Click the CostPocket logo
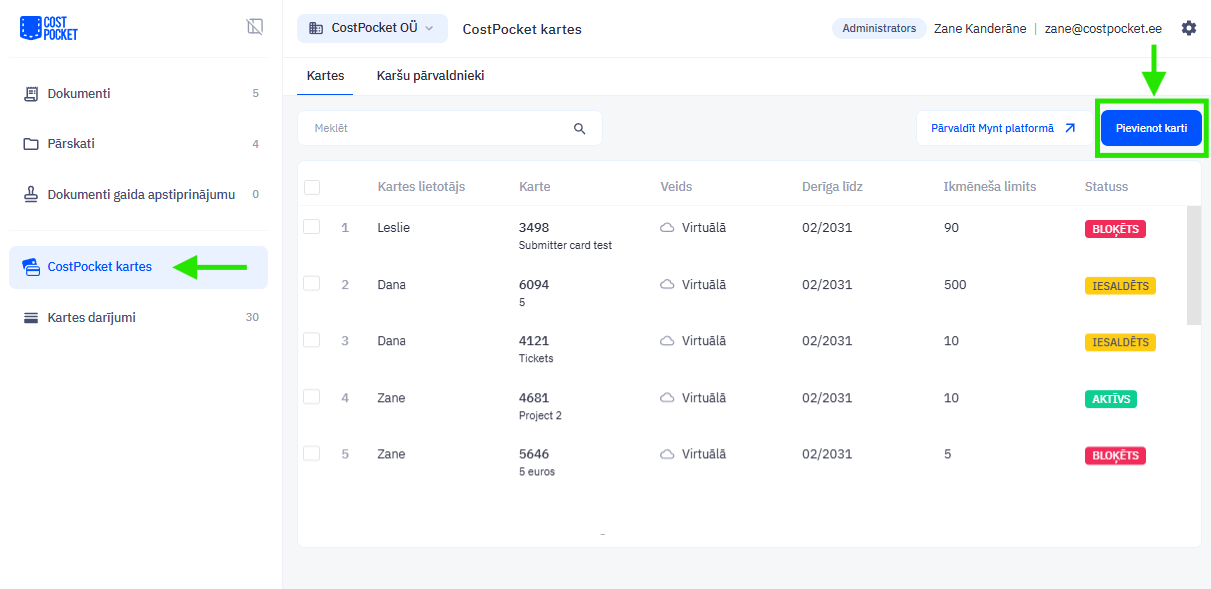The image size is (1211, 589). pos(49,28)
